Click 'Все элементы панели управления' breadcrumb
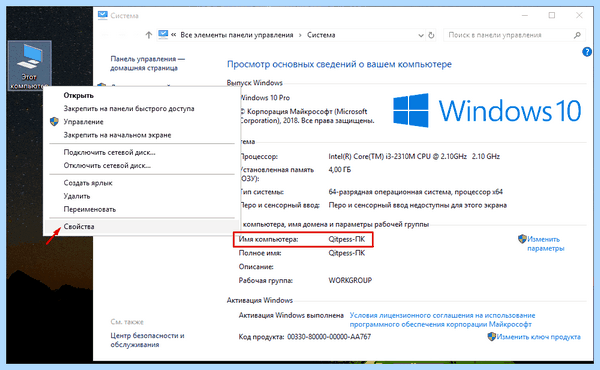 (236, 35)
